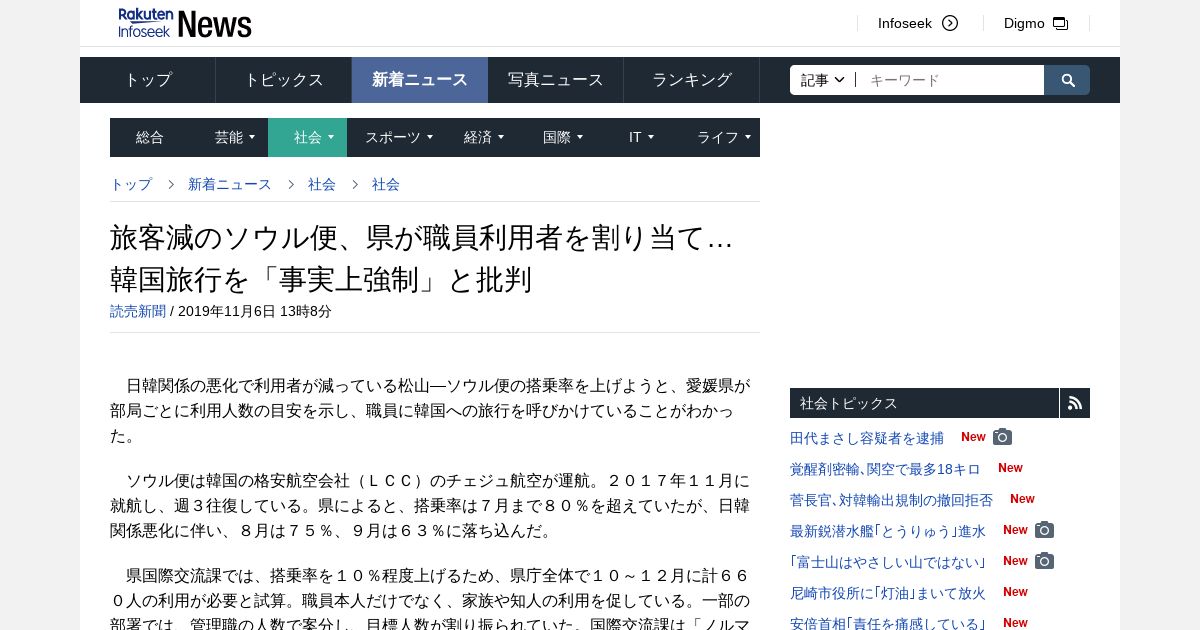The image size is (1200, 630).
Task: Click the last 社会 breadcrumb link
Action: coord(386,184)
